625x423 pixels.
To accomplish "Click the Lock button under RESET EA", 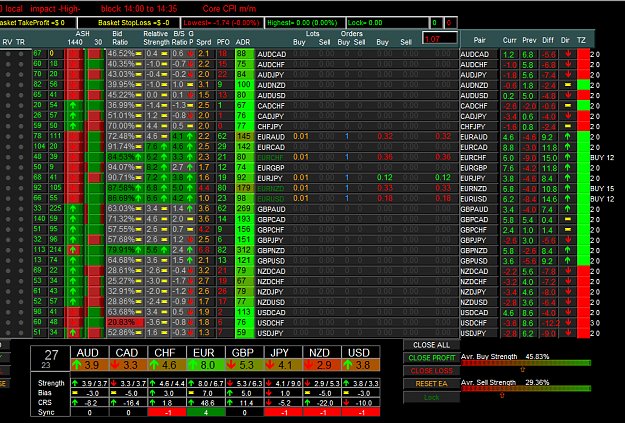I will 431,397.
